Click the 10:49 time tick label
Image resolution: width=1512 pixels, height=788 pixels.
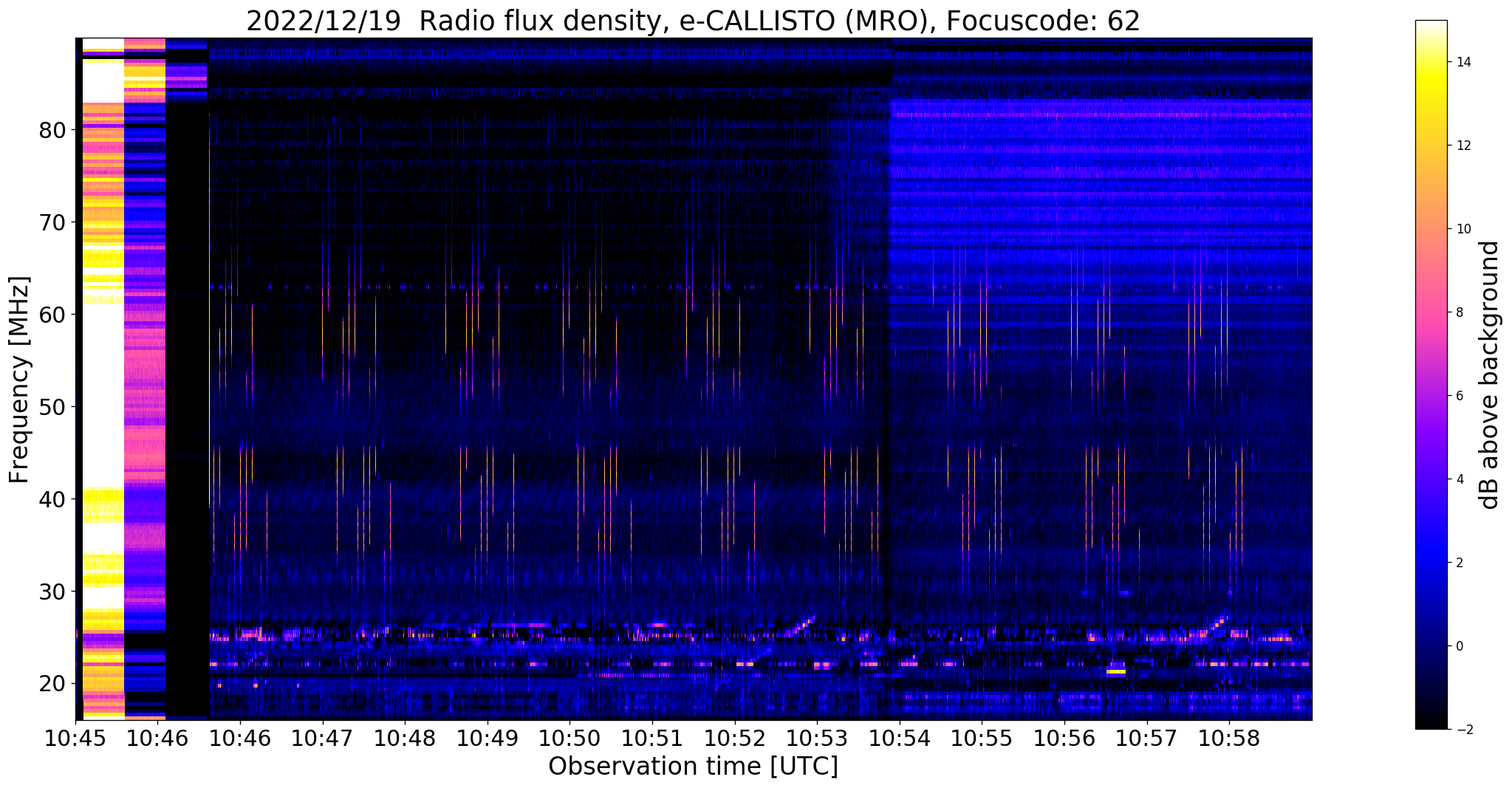click(x=488, y=739)
